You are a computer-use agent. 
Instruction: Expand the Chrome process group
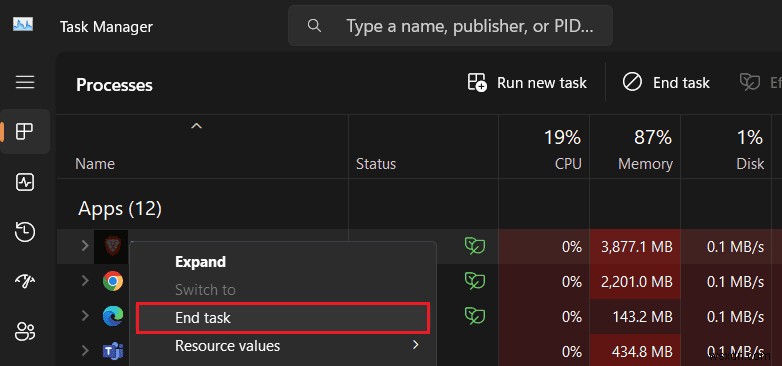(85, 281)
